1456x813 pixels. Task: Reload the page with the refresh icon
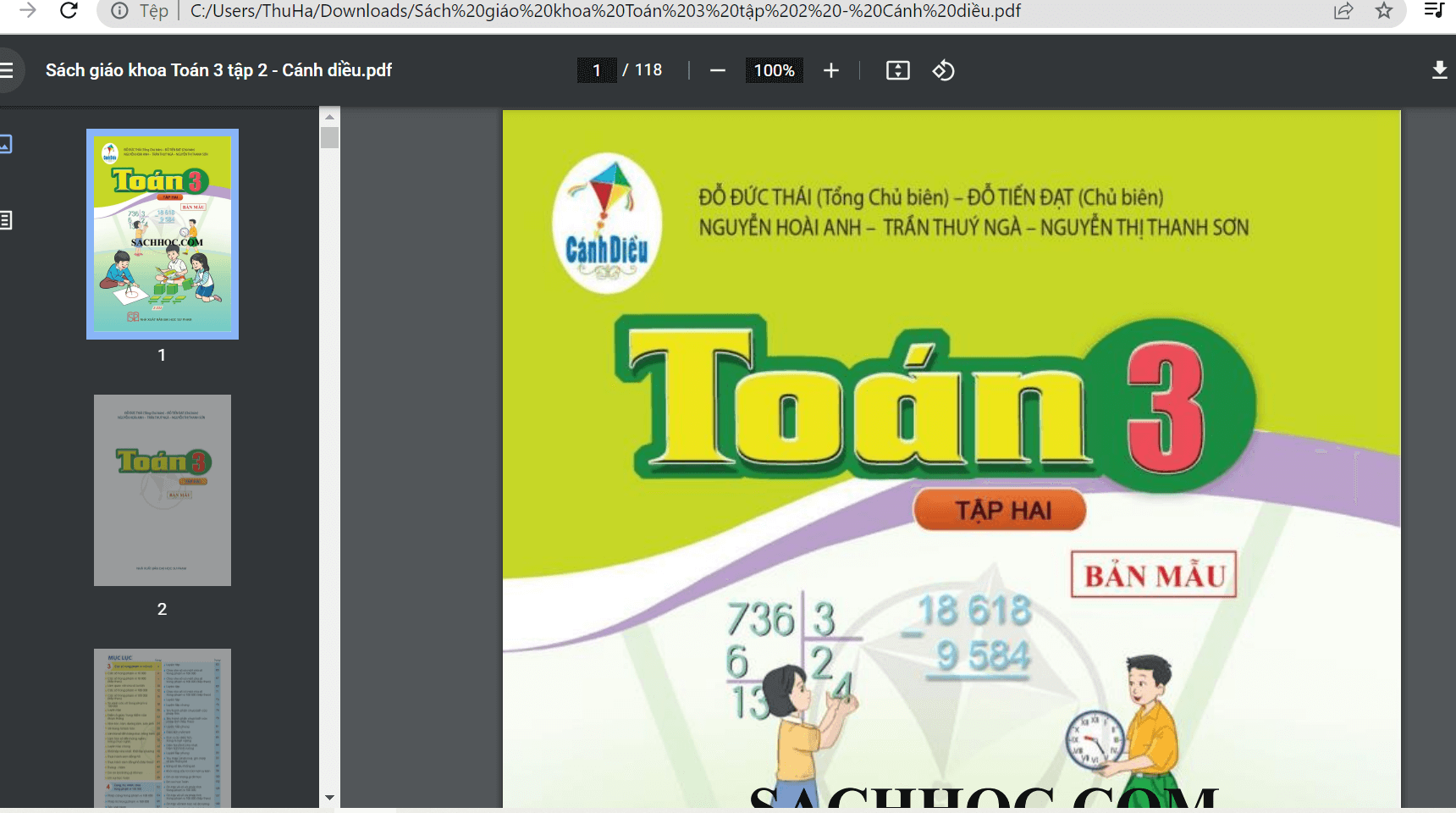[69, 10]
